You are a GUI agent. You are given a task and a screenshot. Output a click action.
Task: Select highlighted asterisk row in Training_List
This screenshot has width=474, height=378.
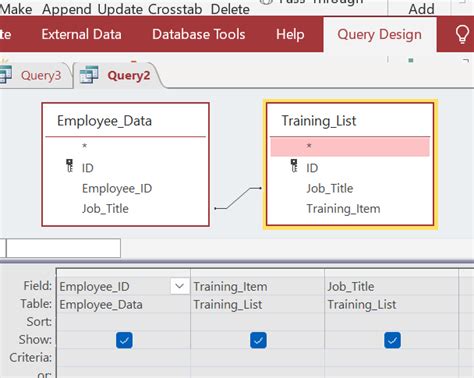(350, 146)
